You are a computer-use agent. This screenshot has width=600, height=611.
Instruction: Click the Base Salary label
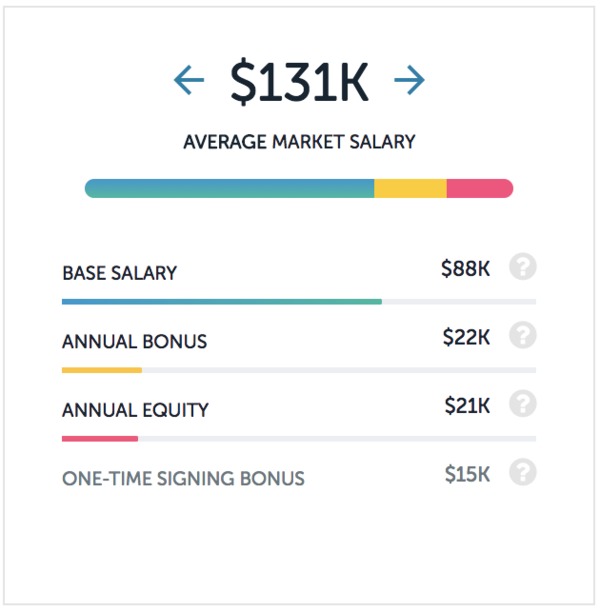click(120, 273)
